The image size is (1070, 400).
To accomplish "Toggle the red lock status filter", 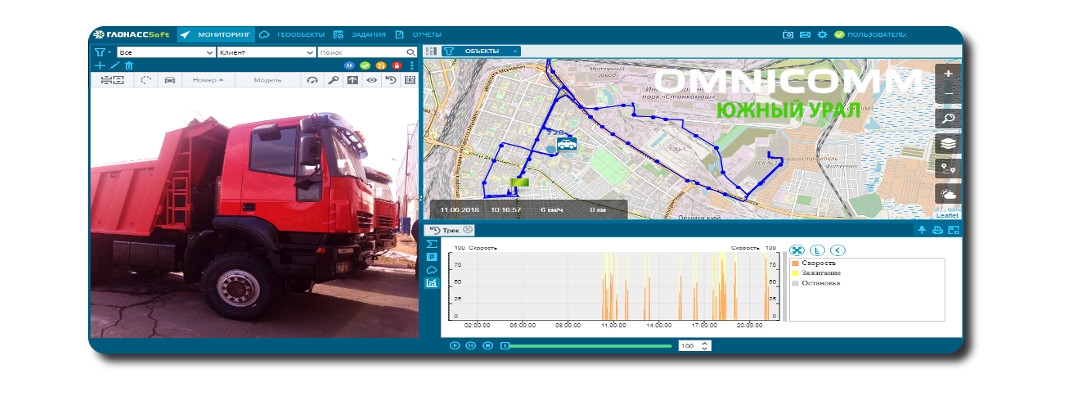I will 396,66.
